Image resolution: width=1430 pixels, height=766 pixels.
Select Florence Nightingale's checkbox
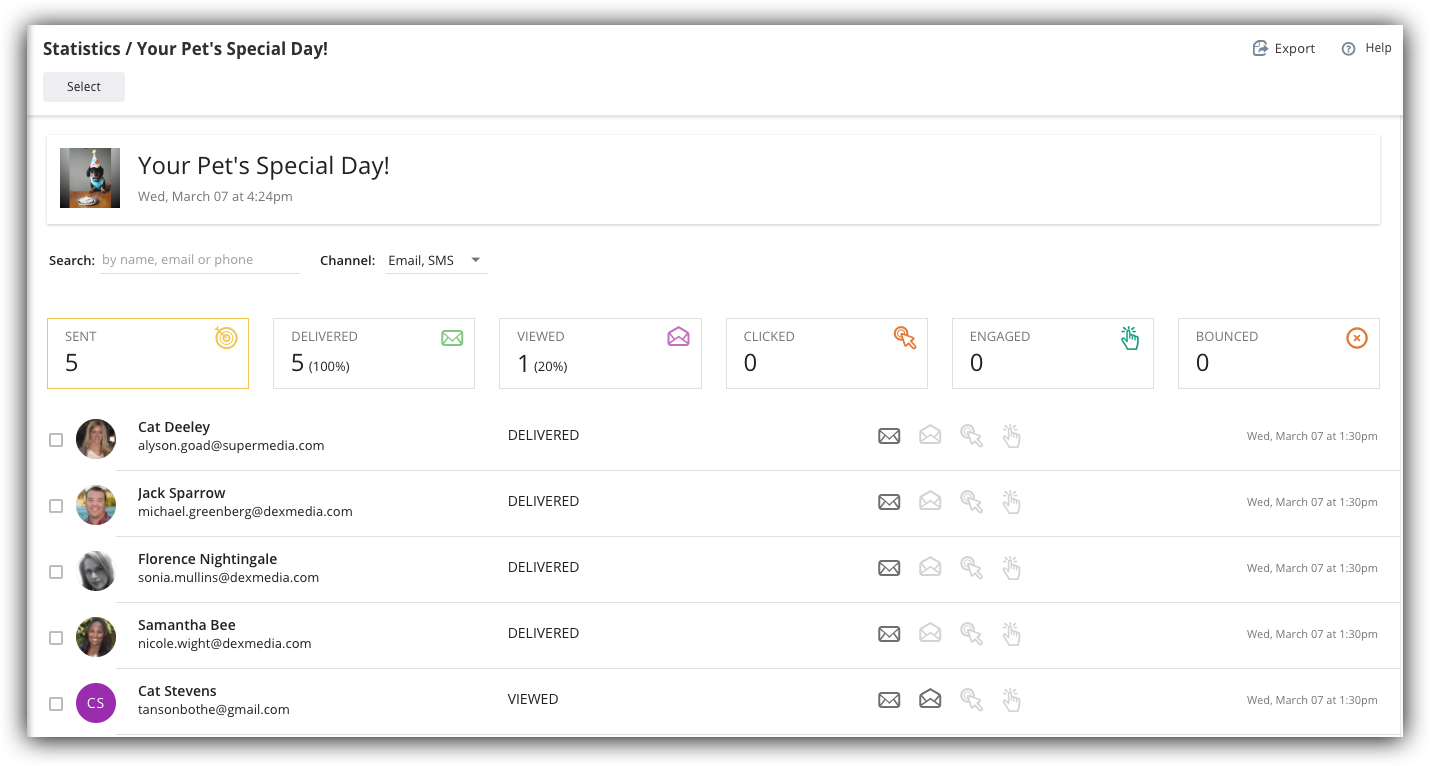pos(56,572)
